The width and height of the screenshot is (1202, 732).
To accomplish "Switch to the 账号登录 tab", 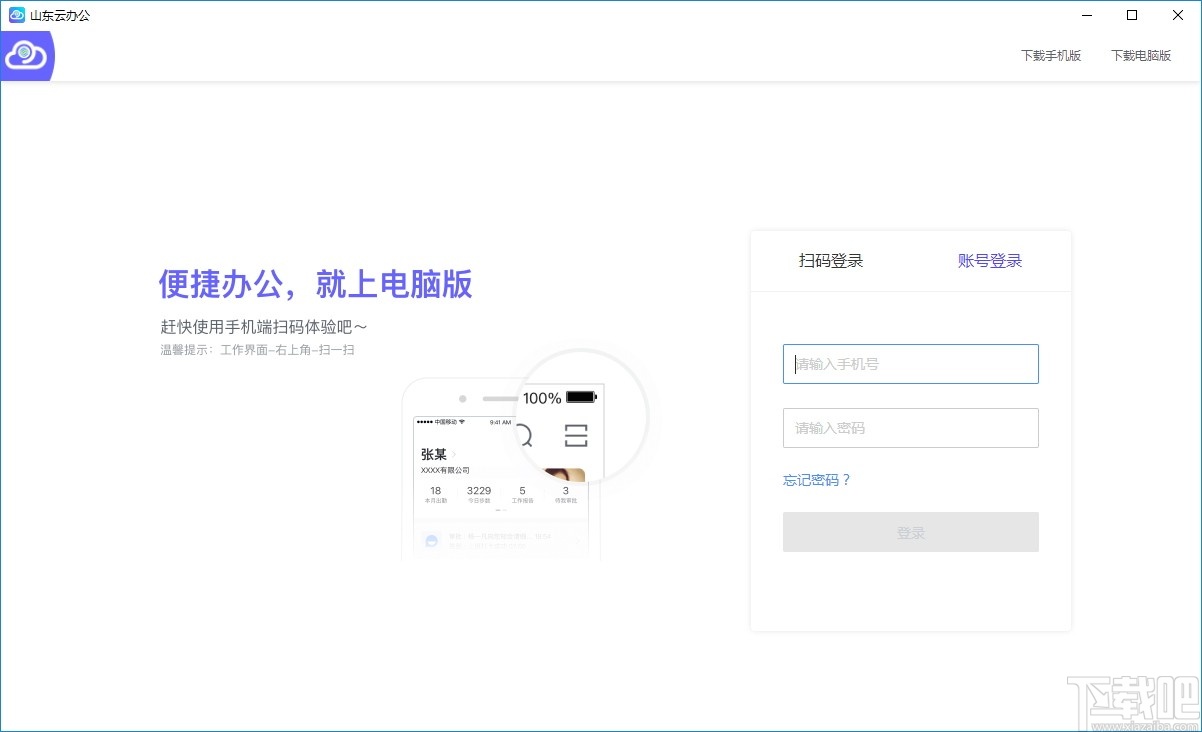I will click(x=989, y=260).
